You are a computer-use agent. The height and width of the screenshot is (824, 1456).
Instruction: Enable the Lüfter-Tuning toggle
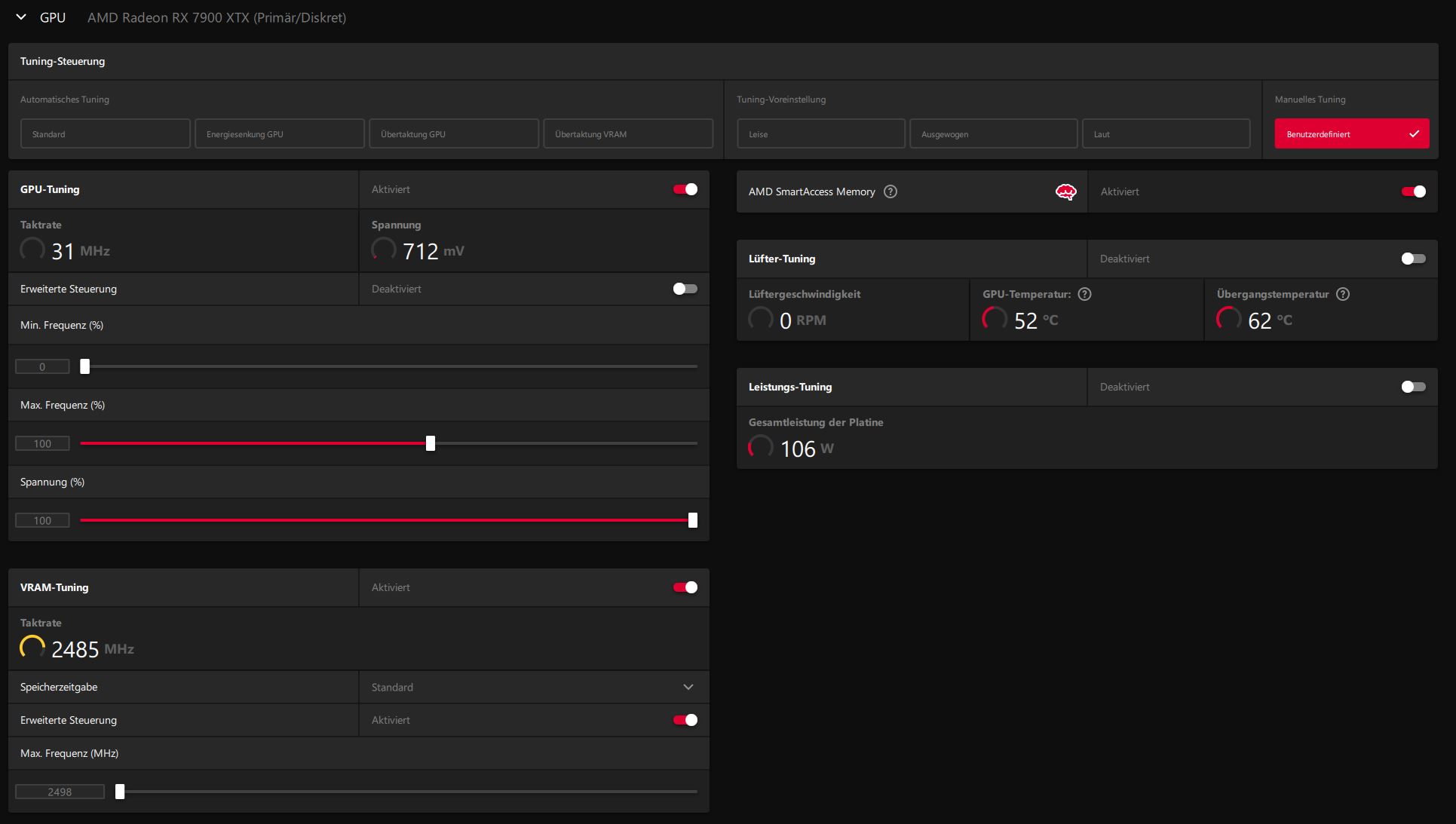click(1413, 259)
